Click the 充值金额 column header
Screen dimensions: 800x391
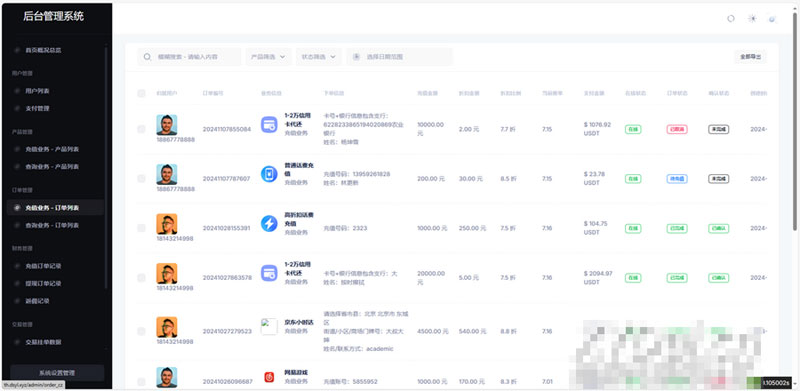point(428,93)
